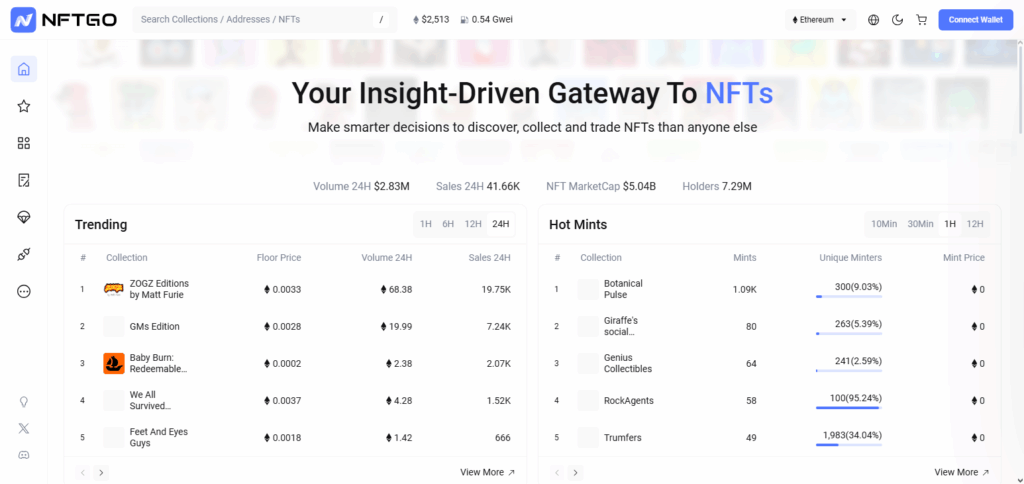This screenshot has height=484, width=1024.
Task: Click the NFT MarketCap $5.04B stat
Action: 601,186
